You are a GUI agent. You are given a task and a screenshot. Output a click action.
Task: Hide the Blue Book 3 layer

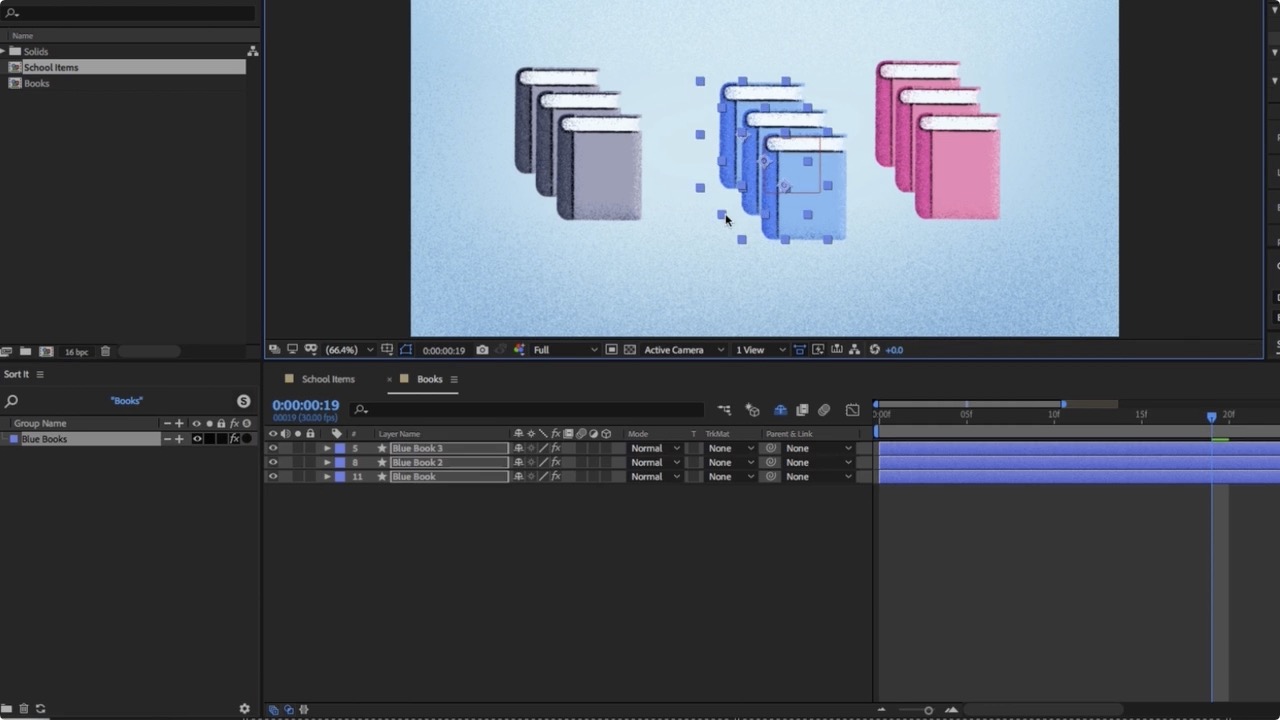coord(272,448)
